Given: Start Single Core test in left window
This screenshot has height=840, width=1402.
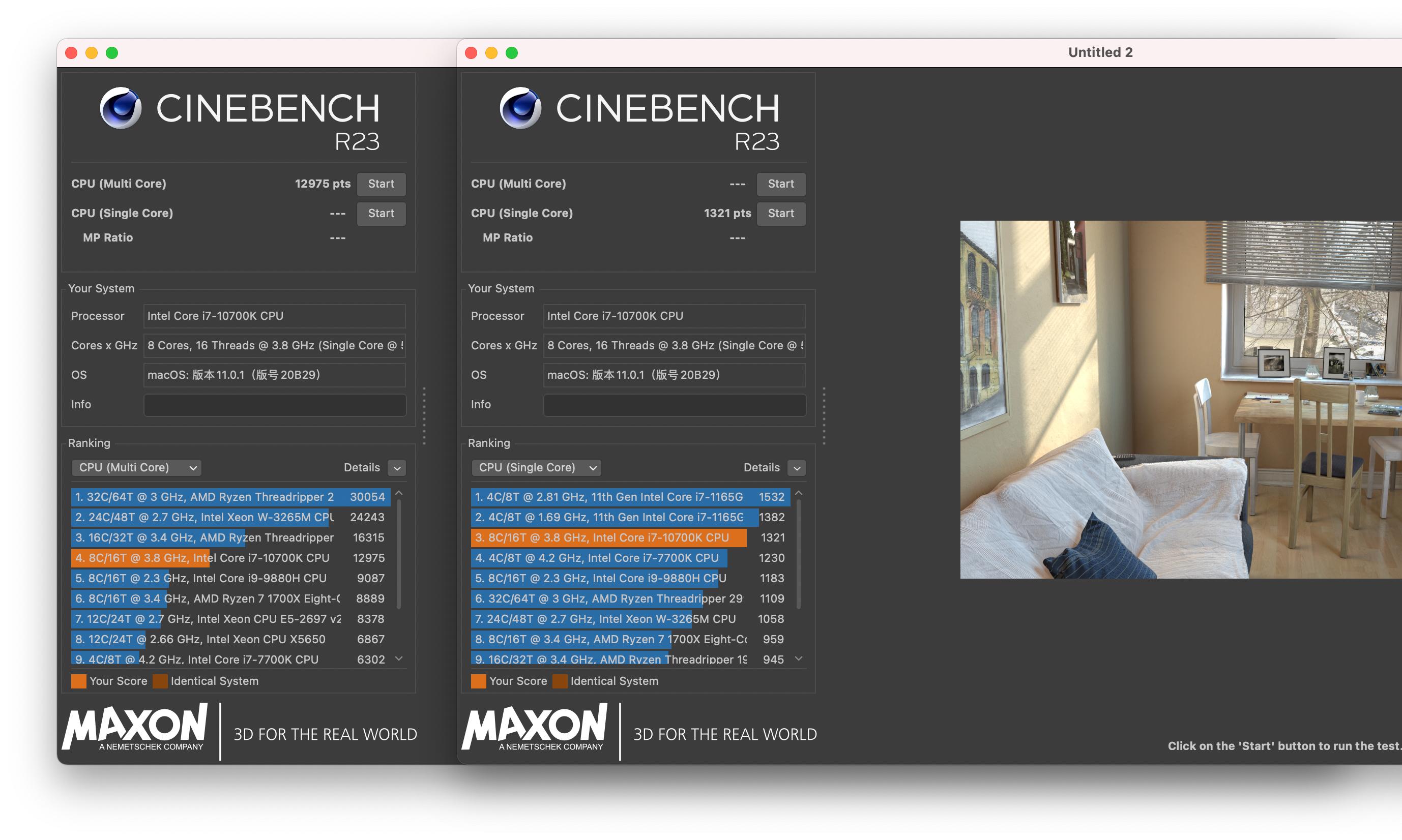Looking at the screenshot, I should point(381,214).
